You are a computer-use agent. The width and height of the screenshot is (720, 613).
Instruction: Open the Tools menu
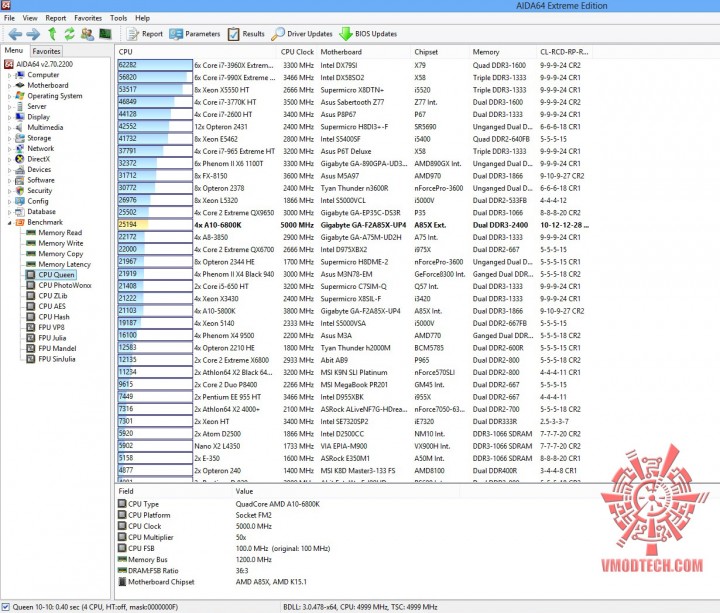(x=118, y=18)
